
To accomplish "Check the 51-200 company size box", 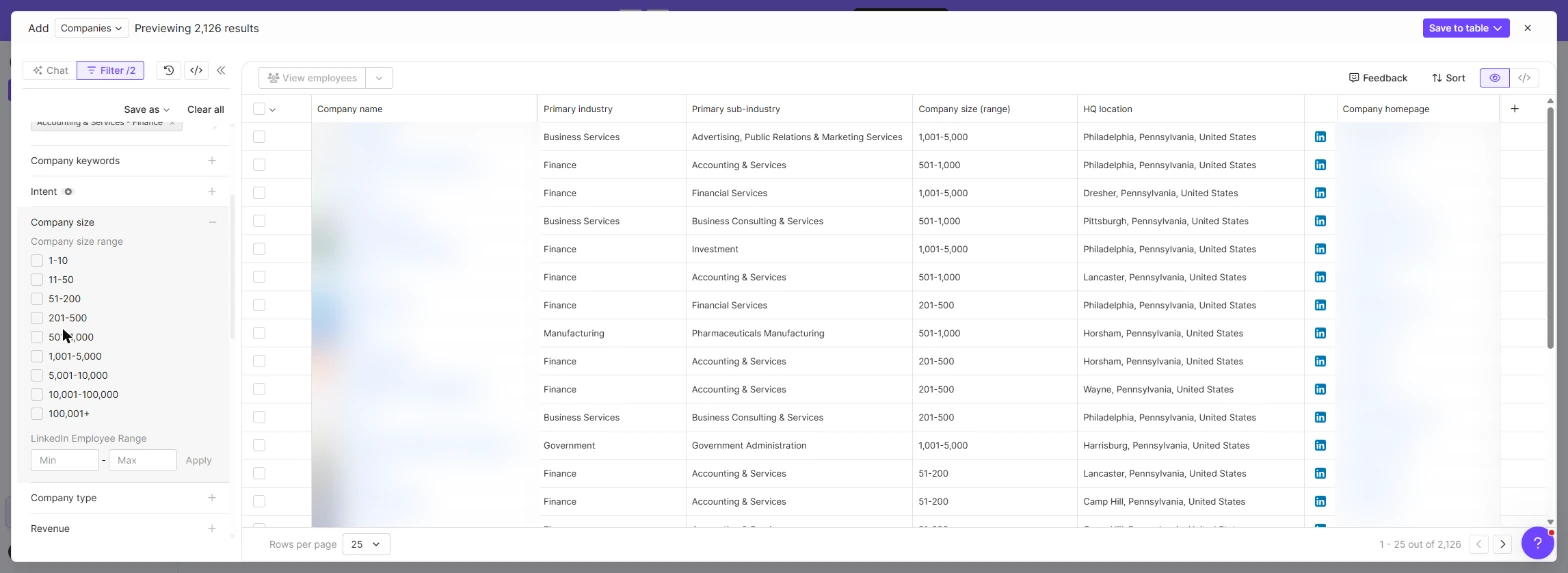I will (37, 298).
